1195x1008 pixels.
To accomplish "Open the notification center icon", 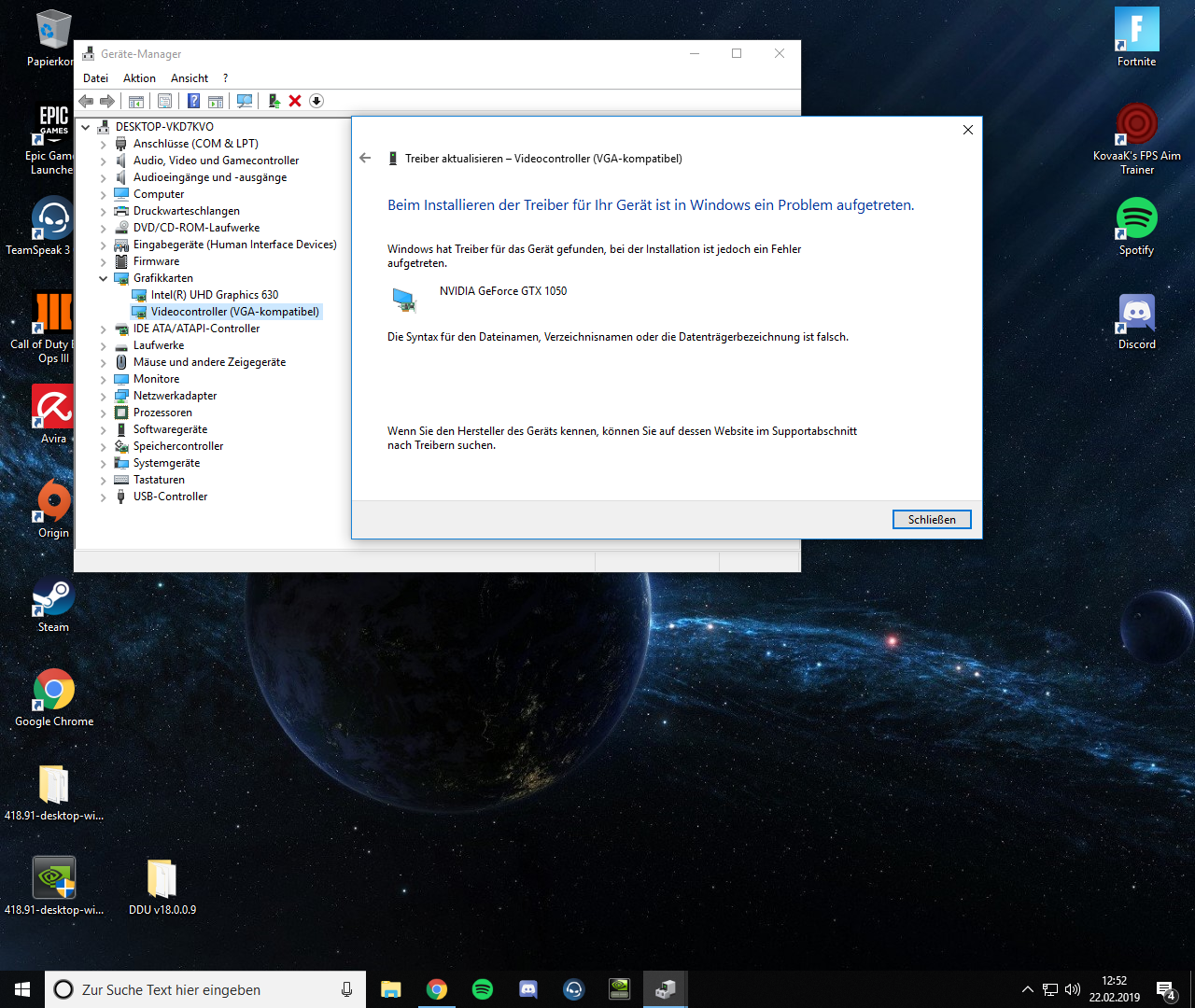I will coord(1166,989).
